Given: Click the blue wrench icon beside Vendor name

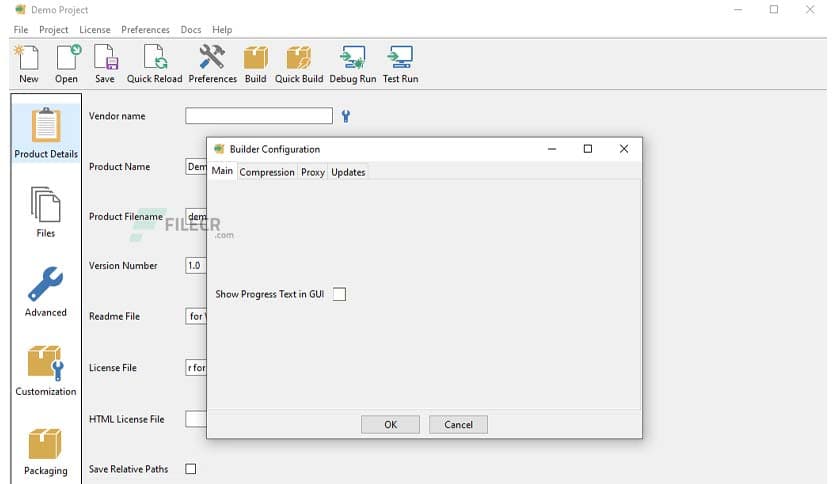Looking at the screenshot, I should 346,116.
